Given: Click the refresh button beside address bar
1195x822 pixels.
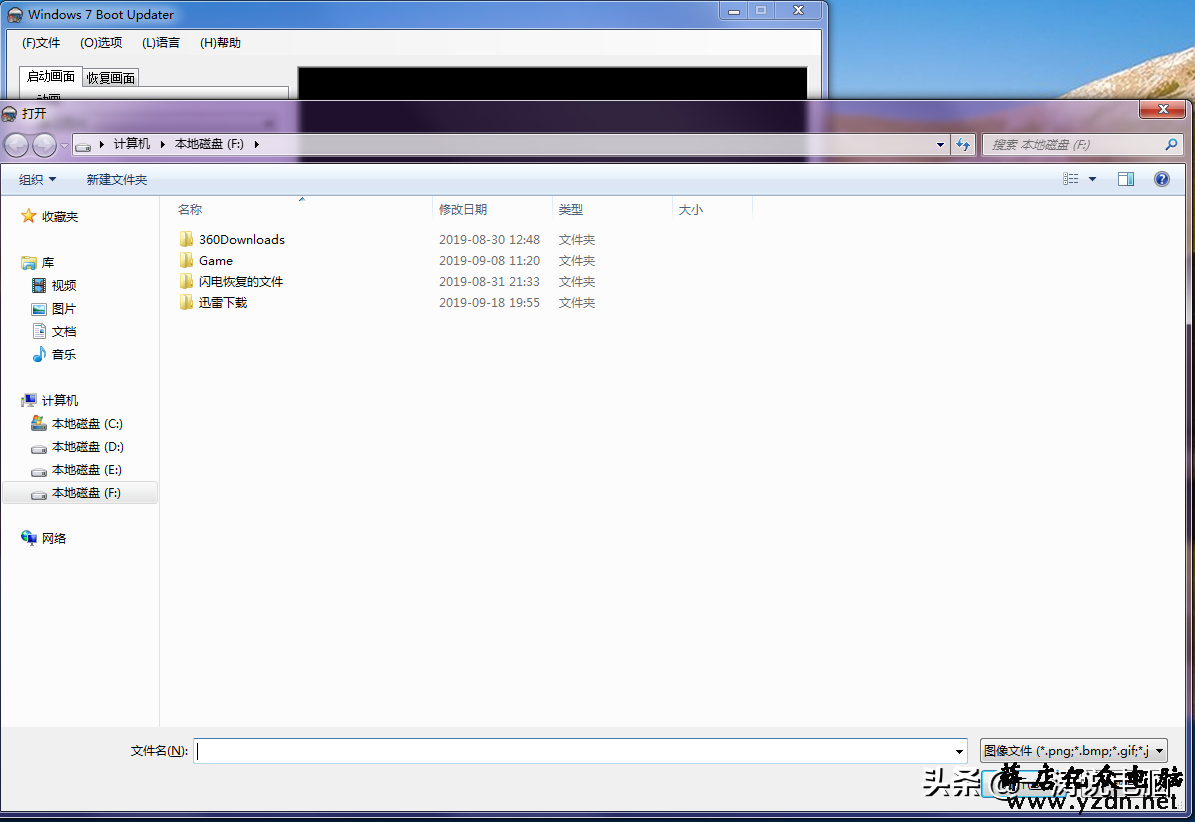Looking at the screenshot, I should 963,145.
